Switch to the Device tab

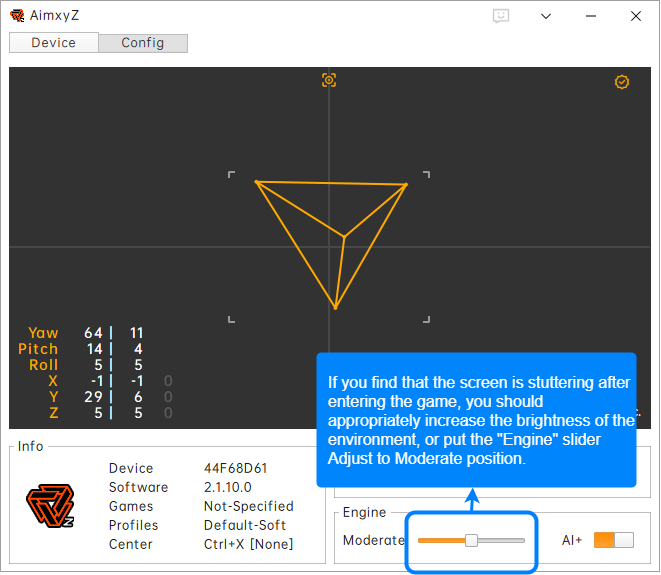click(x=54, y=43)
